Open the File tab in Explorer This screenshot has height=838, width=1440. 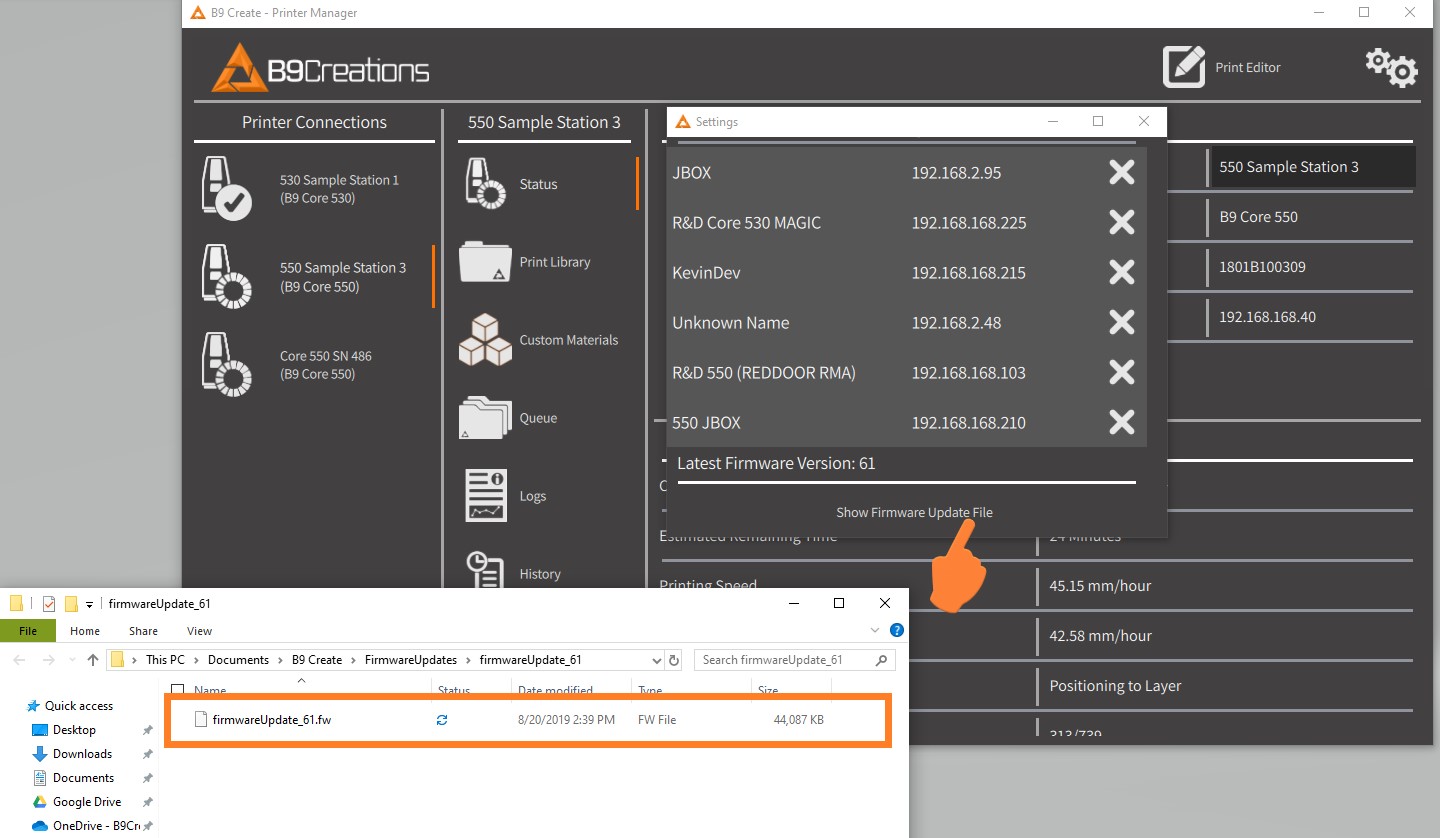tap(28, 631)
